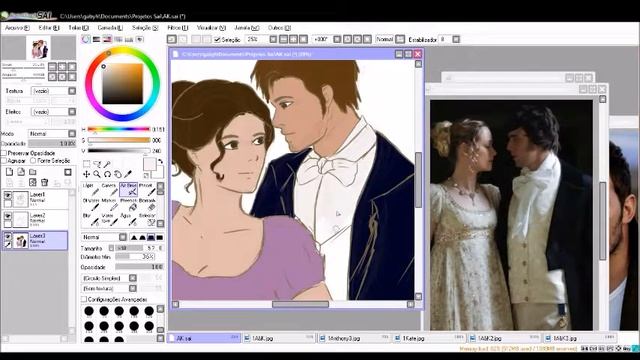The height and width of the screenshot is (360, 640).
Task: Select the lasso selection tool
Action: tap(97, 164)
